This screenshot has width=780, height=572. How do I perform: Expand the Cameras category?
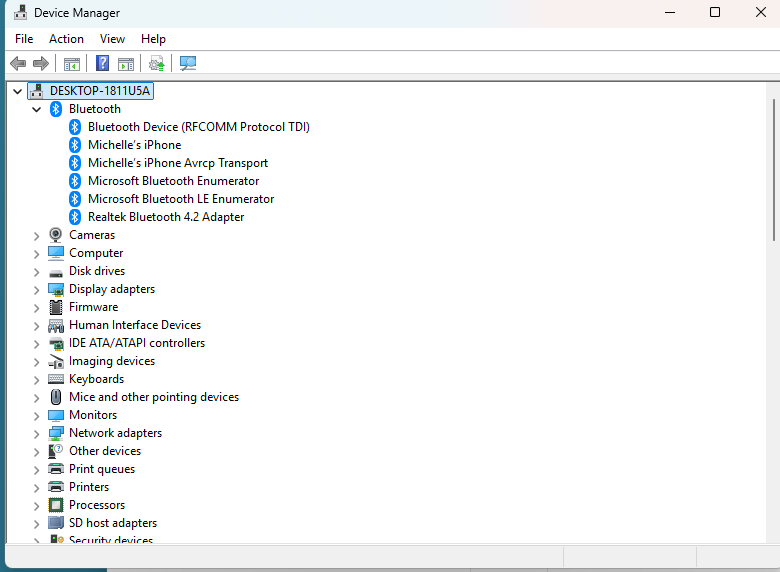[x=36, y=236]
